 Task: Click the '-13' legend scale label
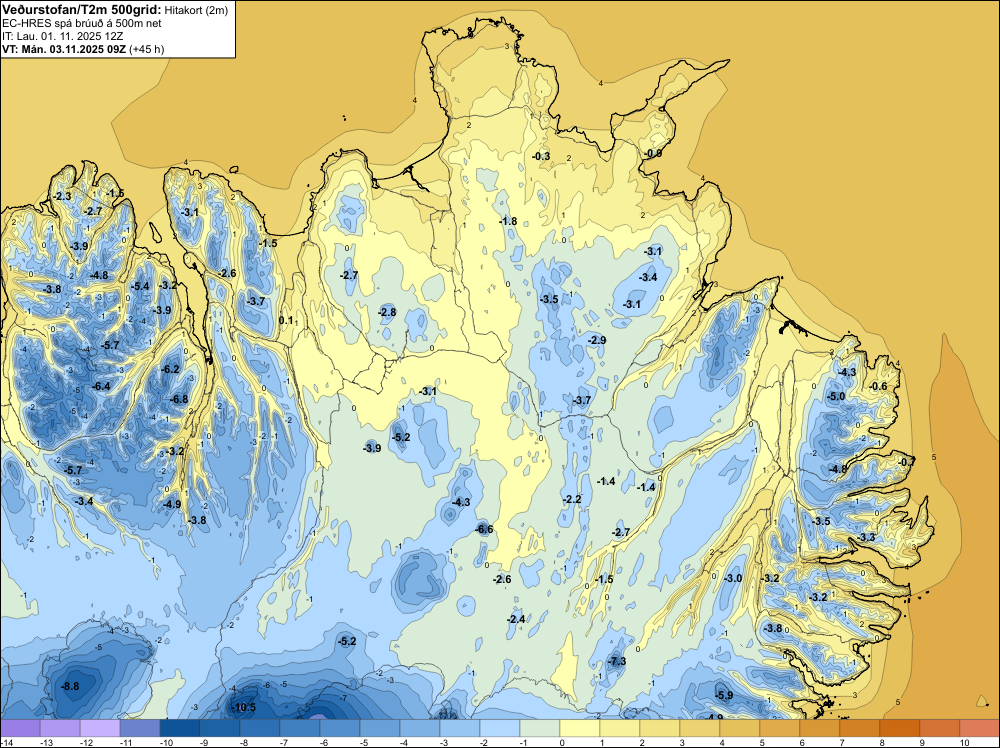point(46,742)
